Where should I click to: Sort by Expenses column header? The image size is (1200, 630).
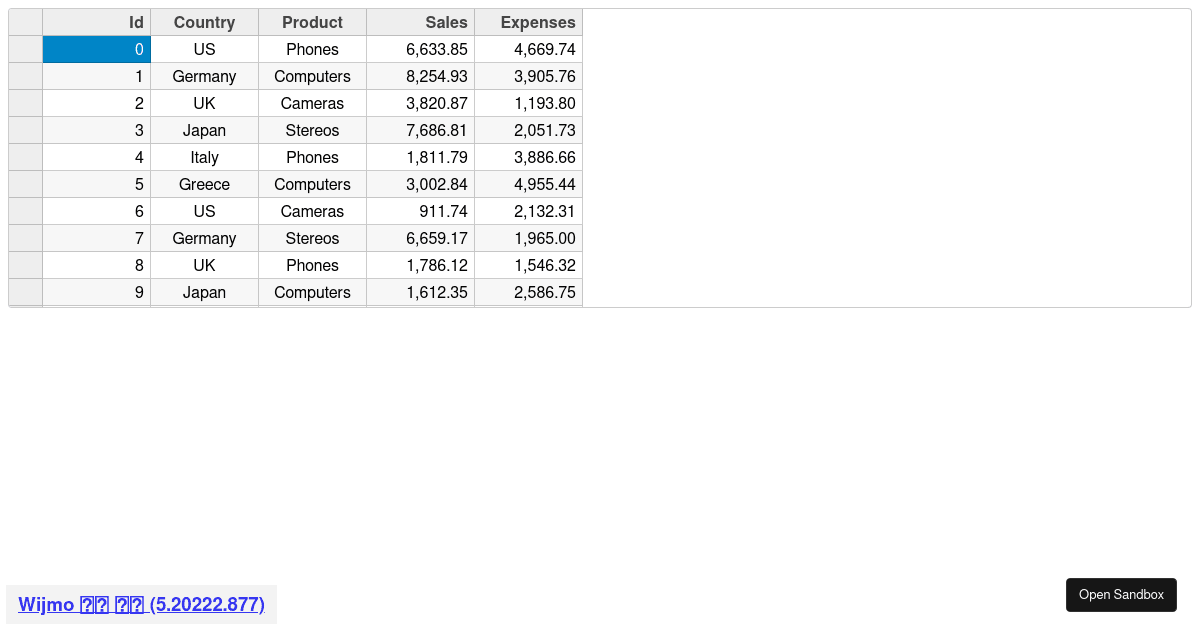tap(528, 22)
